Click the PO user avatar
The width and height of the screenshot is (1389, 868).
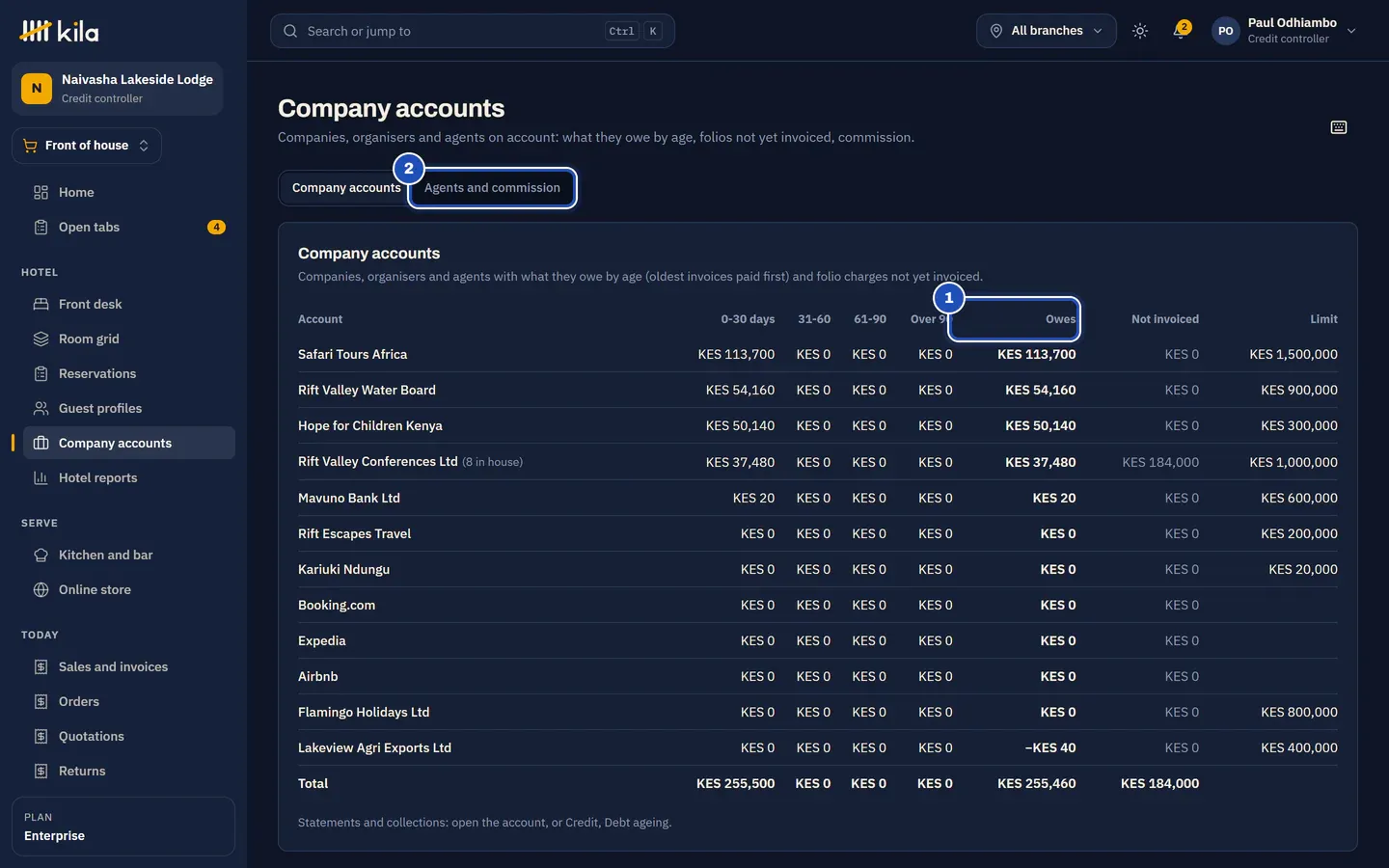(x=1226, y=31)
